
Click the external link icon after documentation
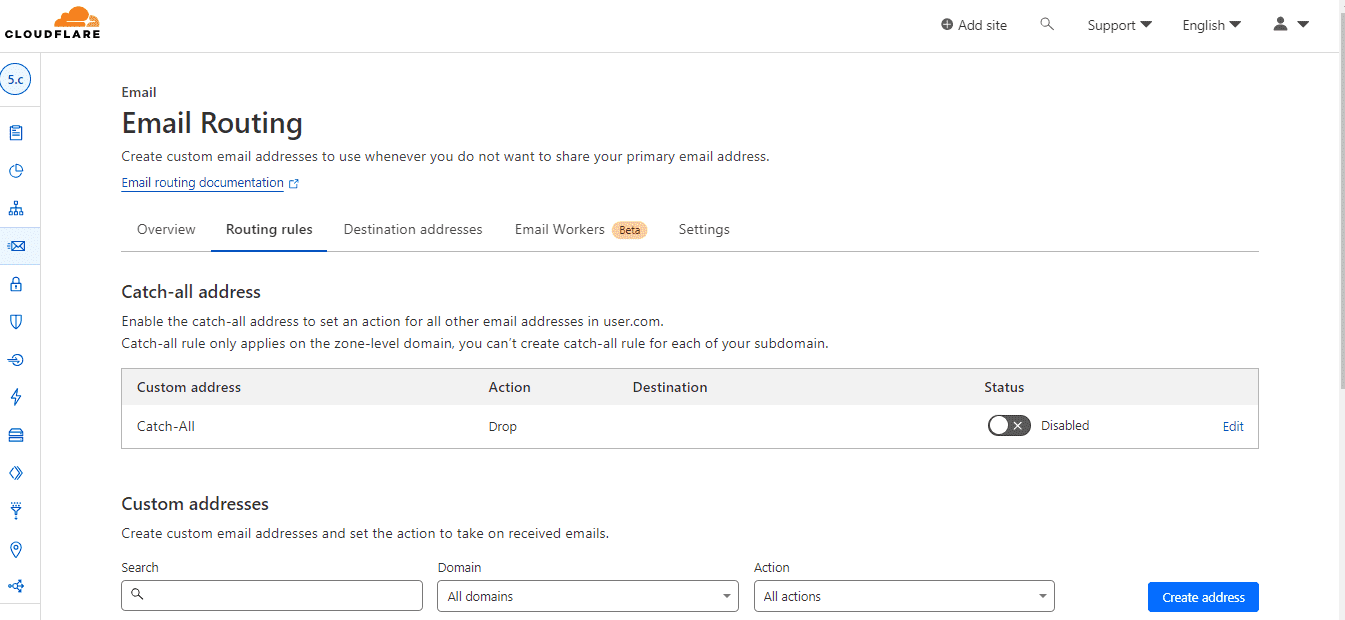294,184
